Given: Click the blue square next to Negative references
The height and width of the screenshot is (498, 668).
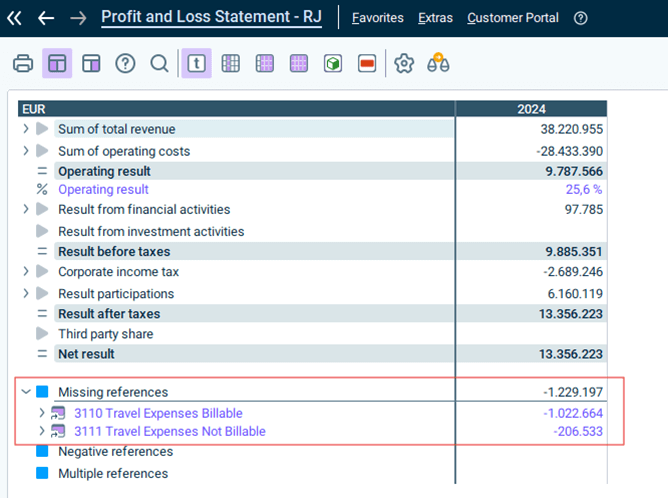Looking at the screenshot, I should click(x=42, y=451).
